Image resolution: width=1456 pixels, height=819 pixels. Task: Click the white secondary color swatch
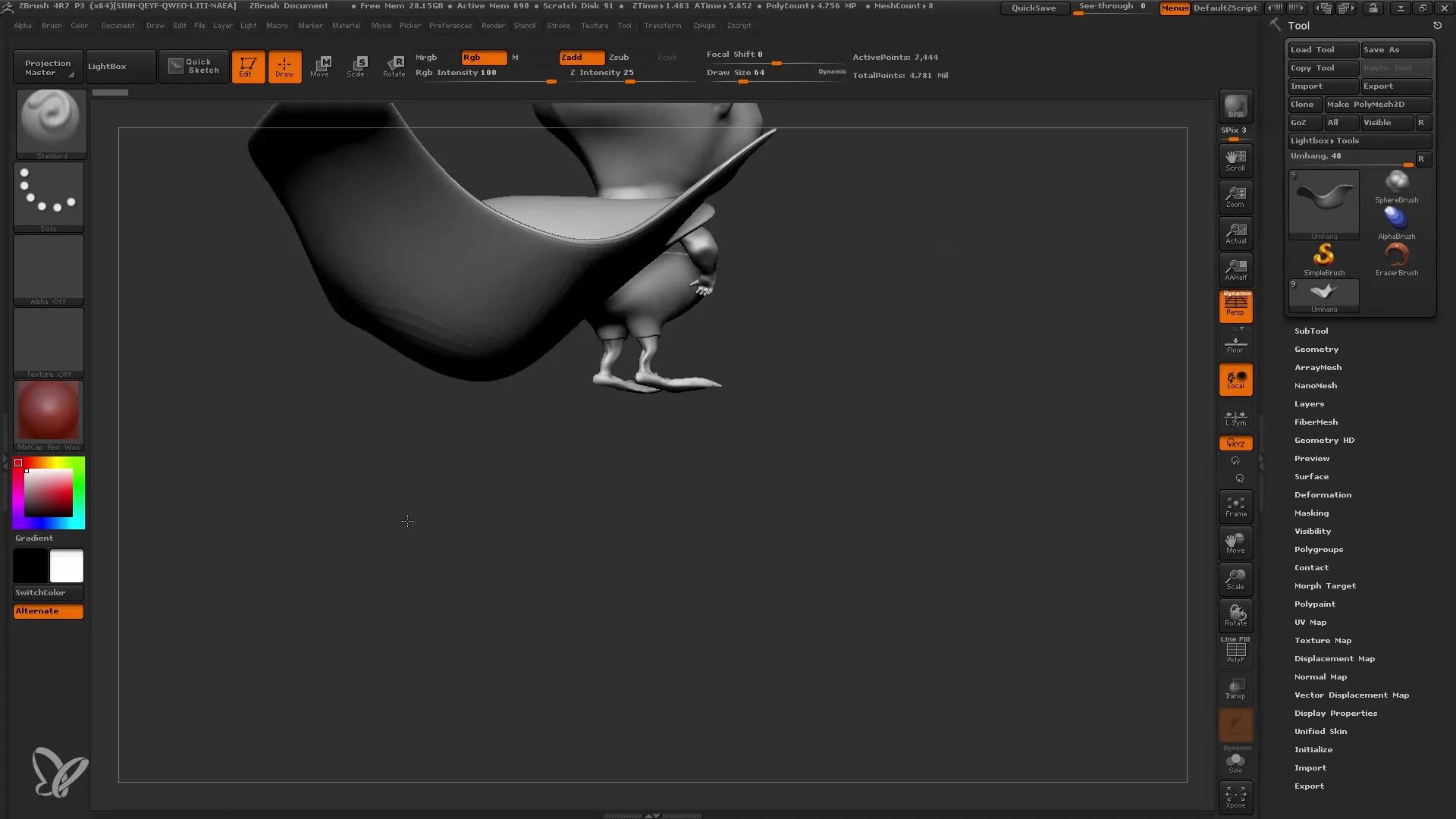click(x=67, y=566)
